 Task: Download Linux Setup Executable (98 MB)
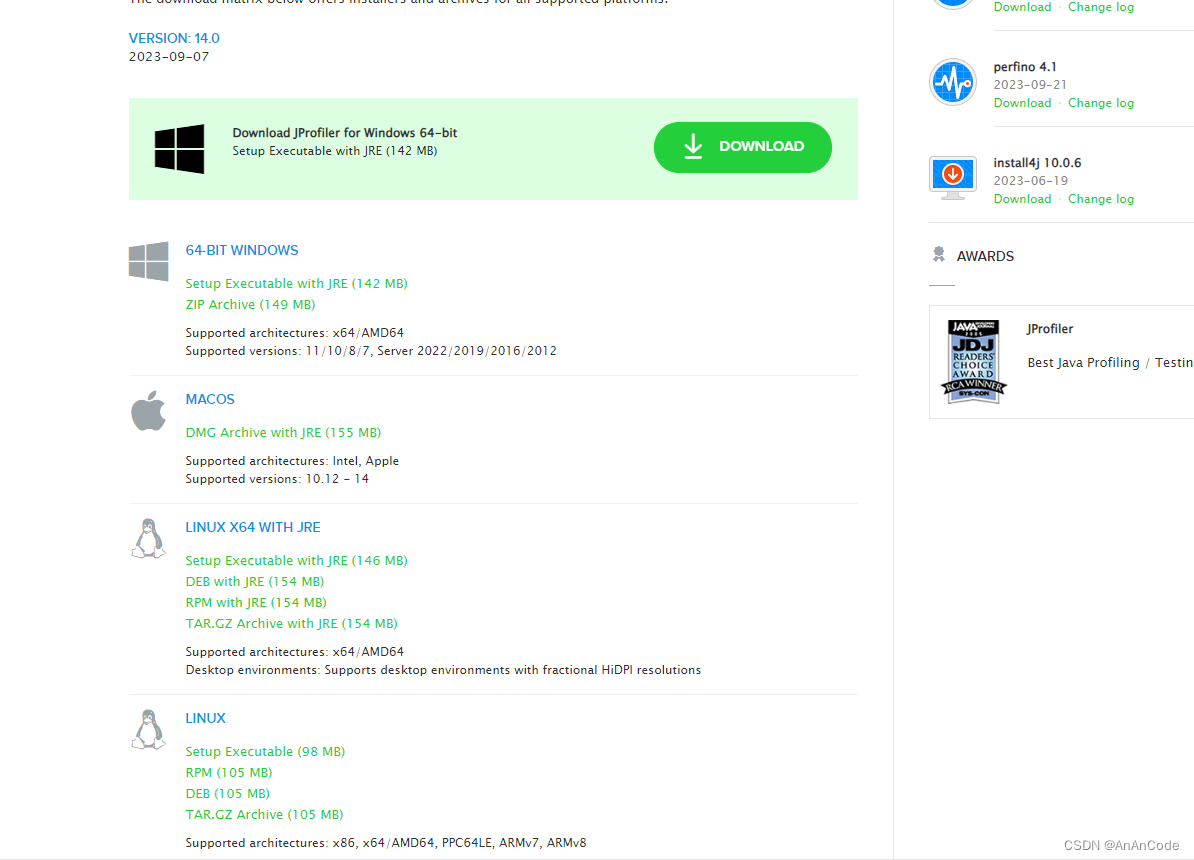point(265,751)
